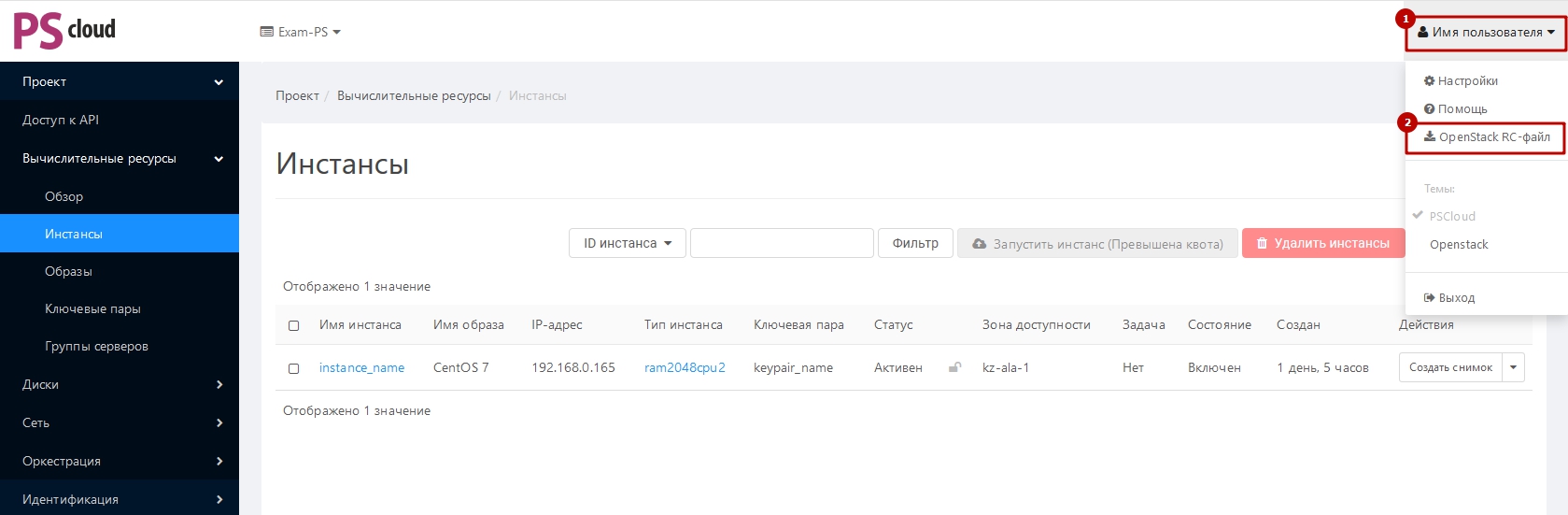Screen dimensions: 1568x515
Task: Open the Имя пользователя user menu
Action: pos(1486,32)
